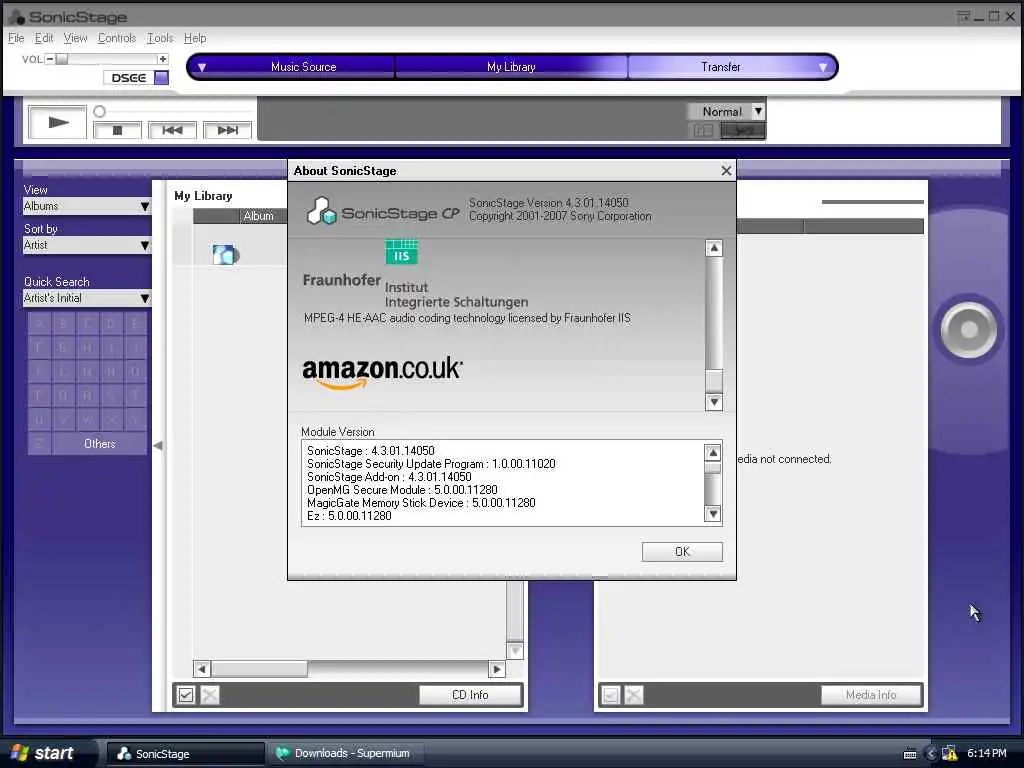Click the album icon in My Library
Screen dimensions: 1024x768
click(226, 254)
